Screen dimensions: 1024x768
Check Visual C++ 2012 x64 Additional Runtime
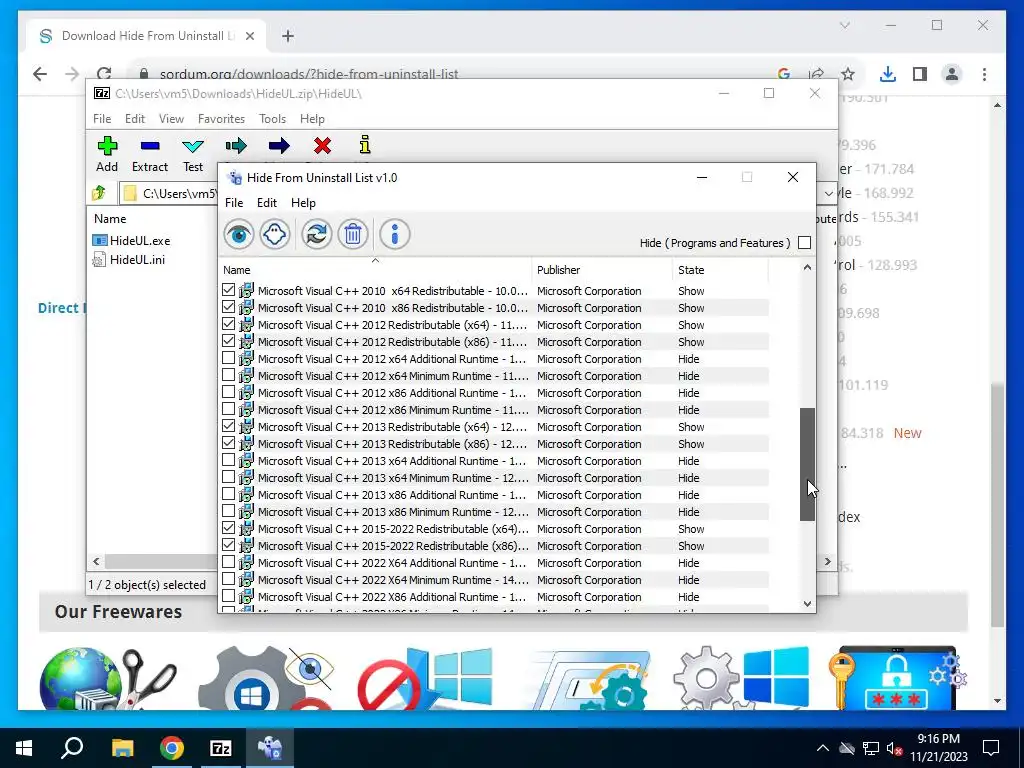[x=228, y=358]
